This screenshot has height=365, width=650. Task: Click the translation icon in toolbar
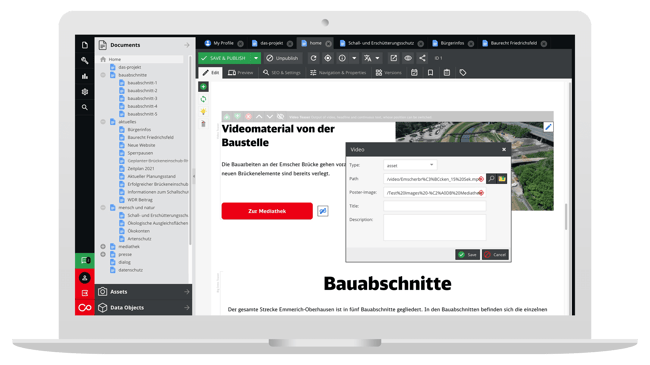(367, 58)
